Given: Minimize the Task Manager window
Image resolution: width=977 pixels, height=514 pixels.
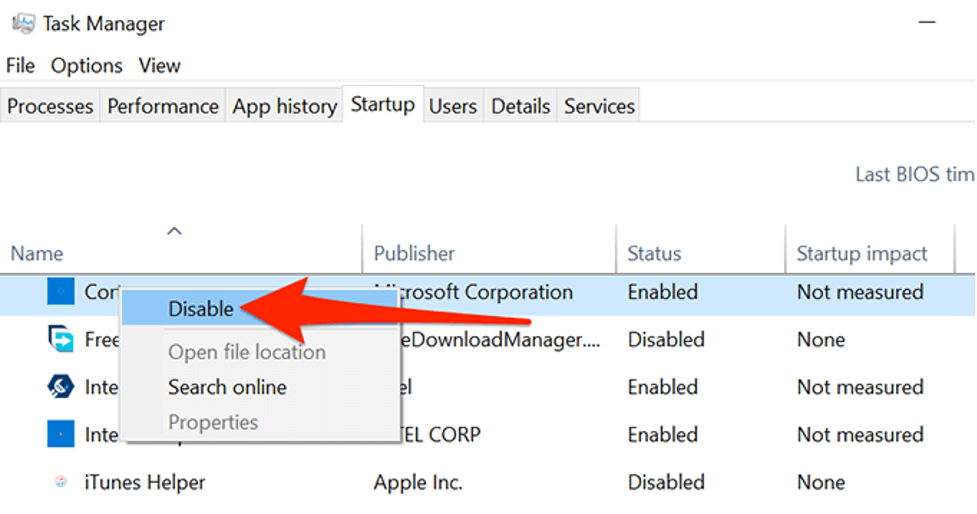Looking at the screenshot, I should 927,22.
